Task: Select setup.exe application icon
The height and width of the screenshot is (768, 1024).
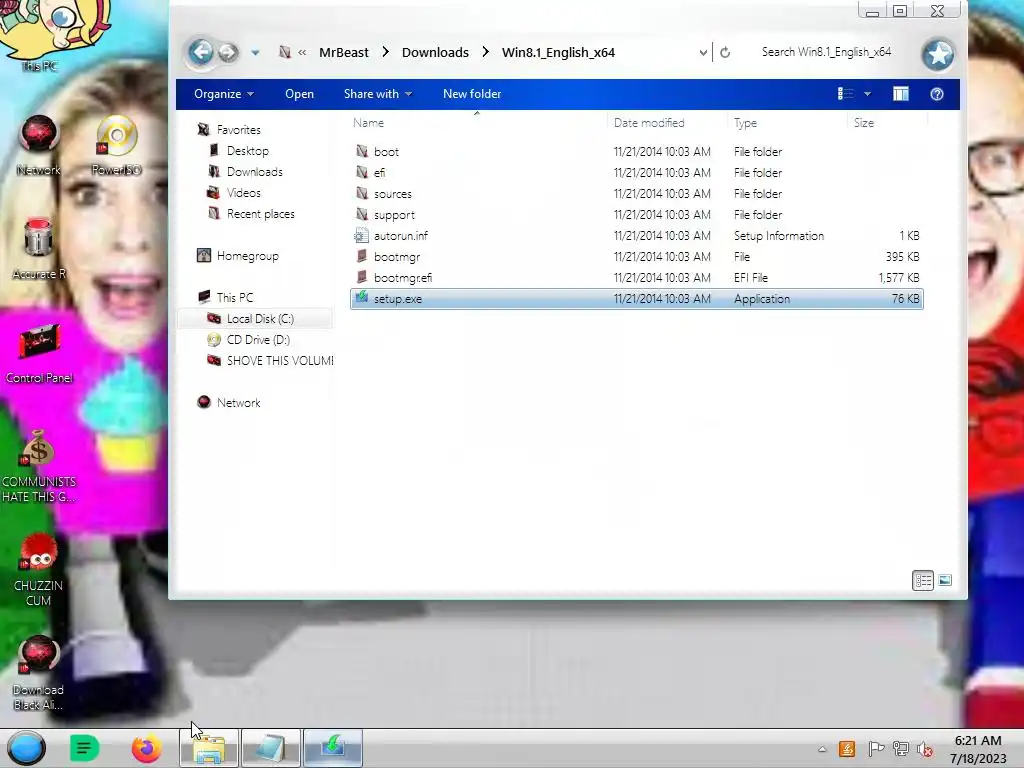Action: click(361, 298)
